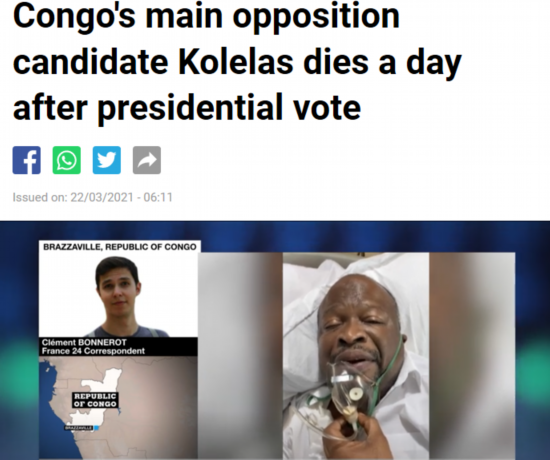The image size is (550, 460).
Task: Select the white Republic of Congo map shape
Action: tap(98, 396)
